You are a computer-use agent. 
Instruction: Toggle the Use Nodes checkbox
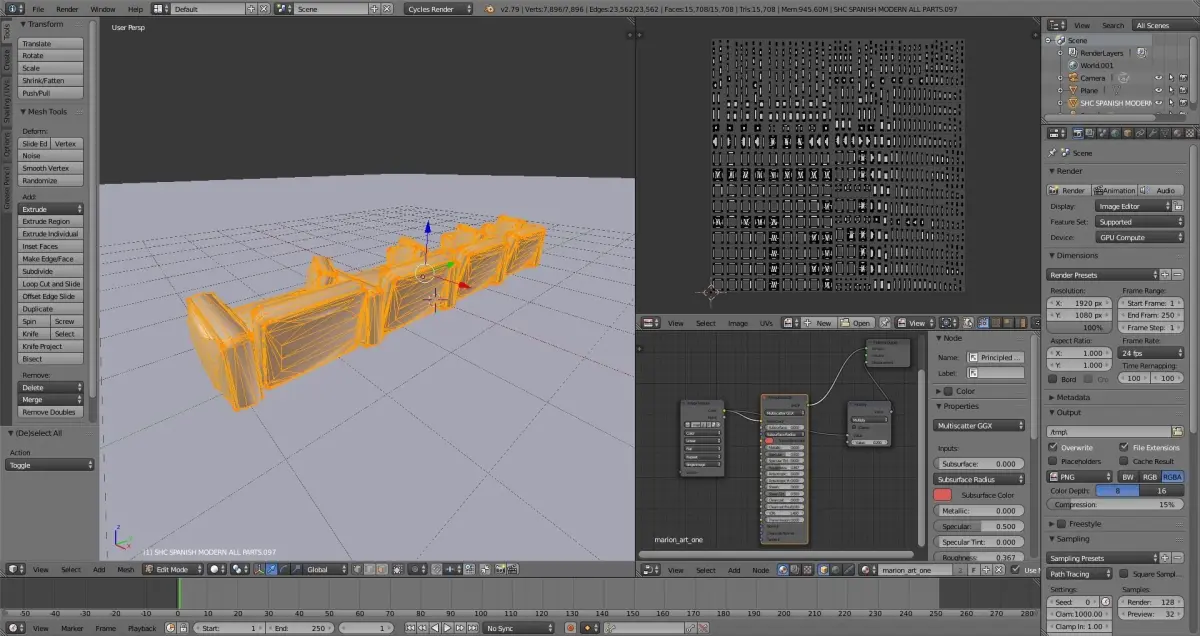pyautogui.click(x=1014, y=569)
